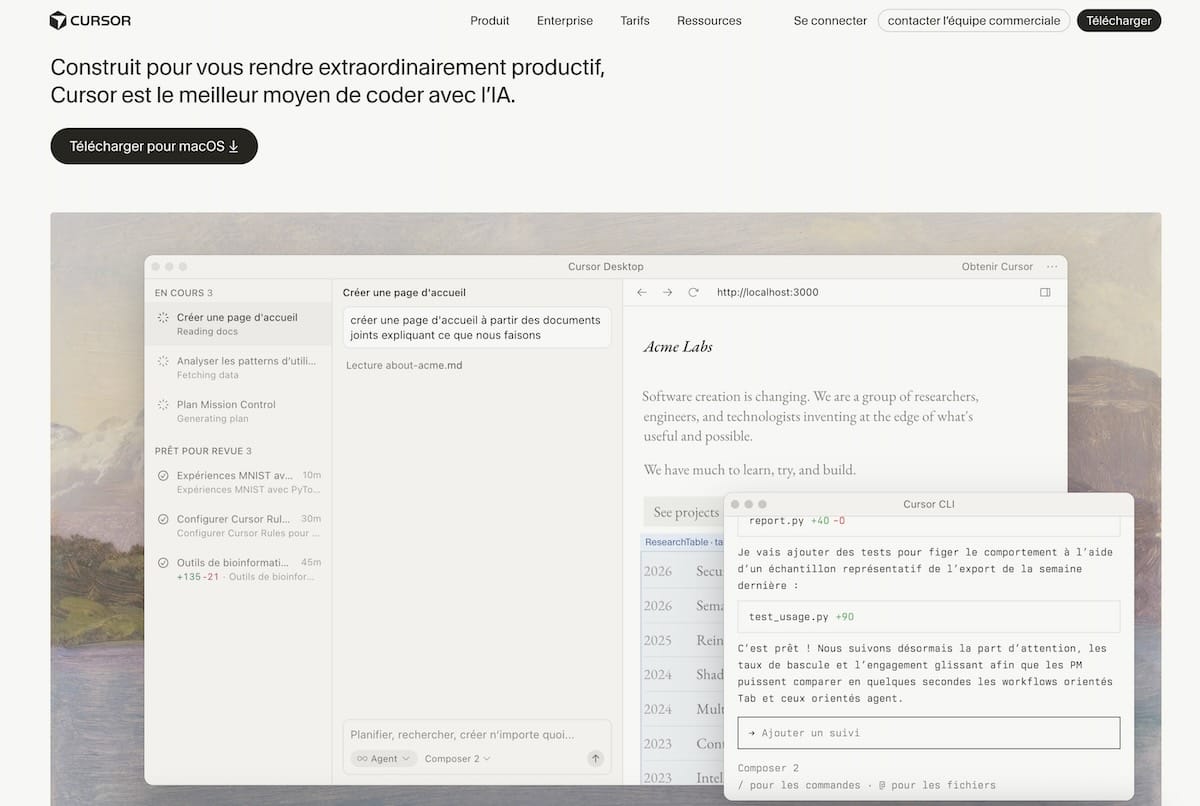Click test_usage.py file entry in CLI
This screenshot has width=1200, height=806.
pyautogui.click(x=929, y=616)
